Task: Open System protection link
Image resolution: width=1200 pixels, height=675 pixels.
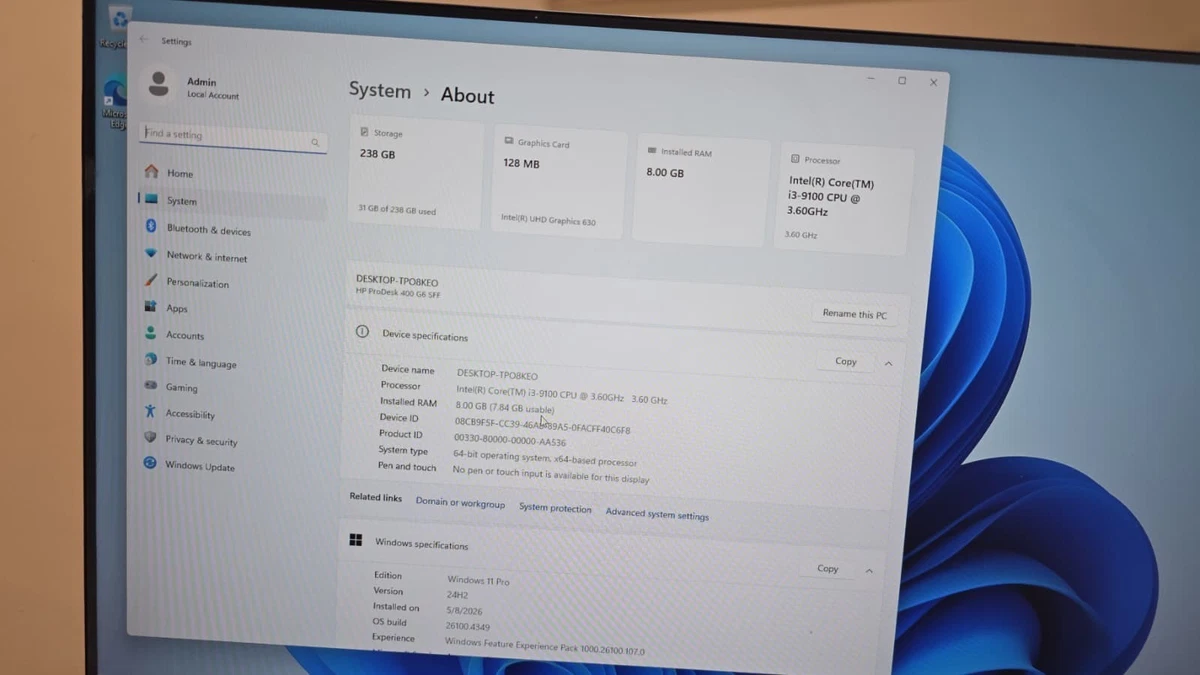Action: coord(555,508)
